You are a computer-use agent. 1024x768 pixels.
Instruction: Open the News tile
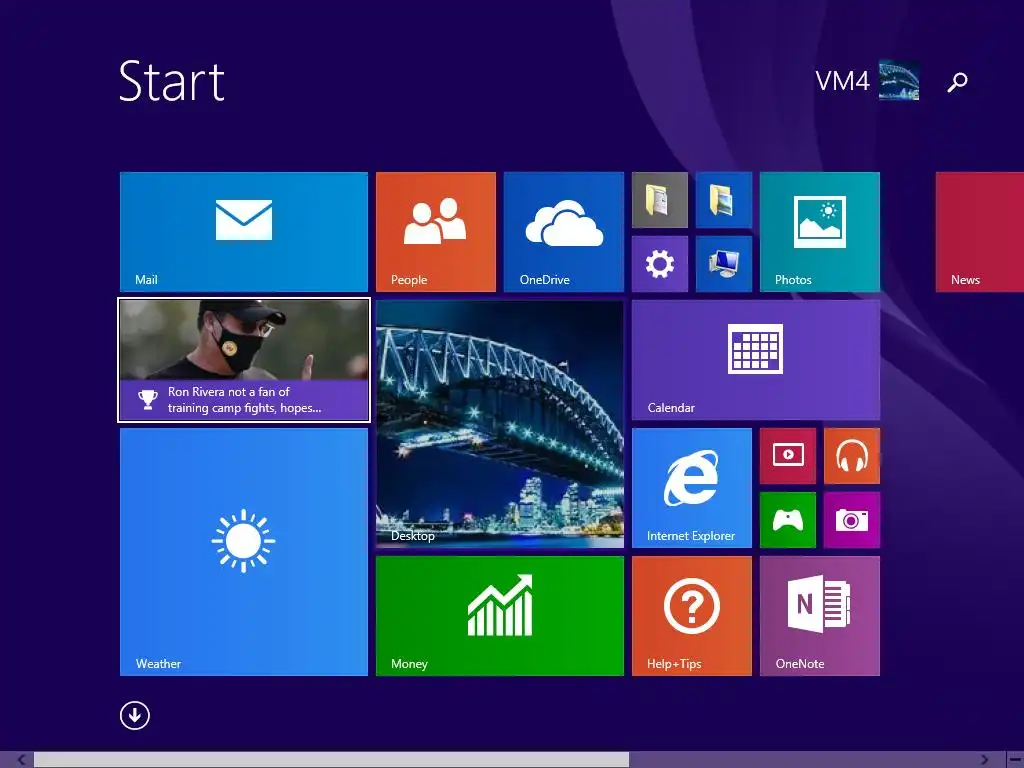980,232
